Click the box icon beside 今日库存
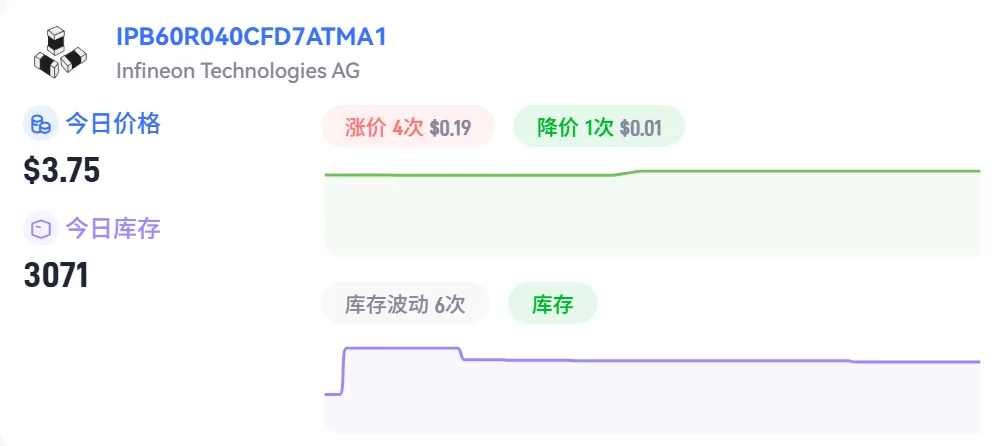 click(41, 228)
